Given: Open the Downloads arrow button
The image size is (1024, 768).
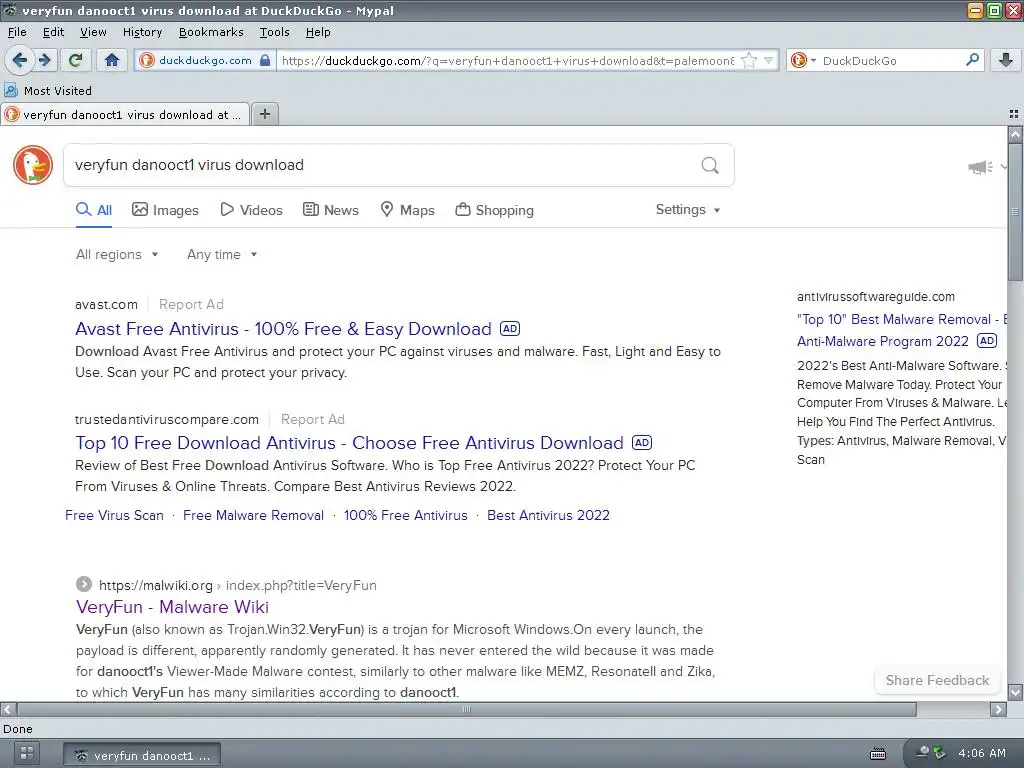Looking at the screenshot, I should (1006, 60).
